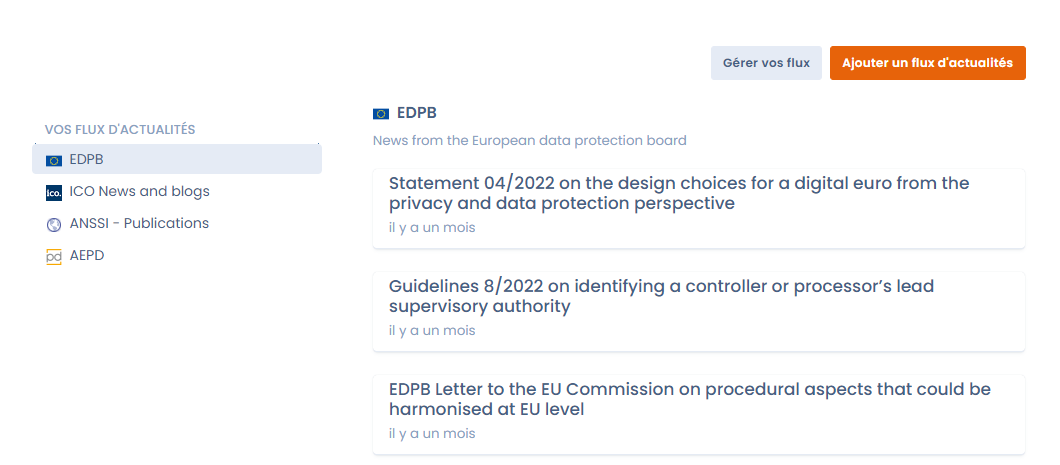Open ANSSI - Publications feed
This screenshot has height=465, width=1060.
(139, 223)
